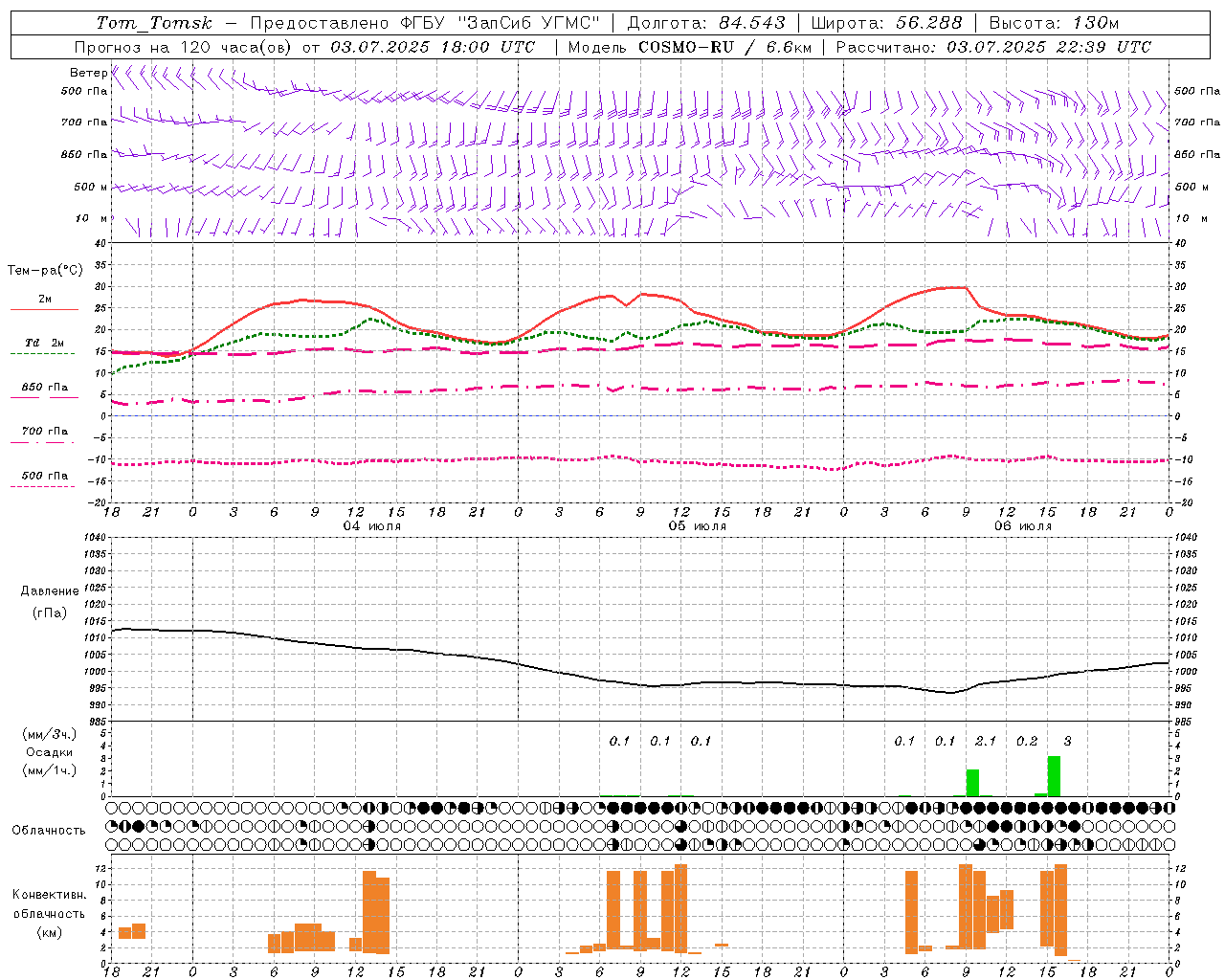Click the 04 июля date label
This screenshot has width=1225, height=980.
(x=372, y=526)
